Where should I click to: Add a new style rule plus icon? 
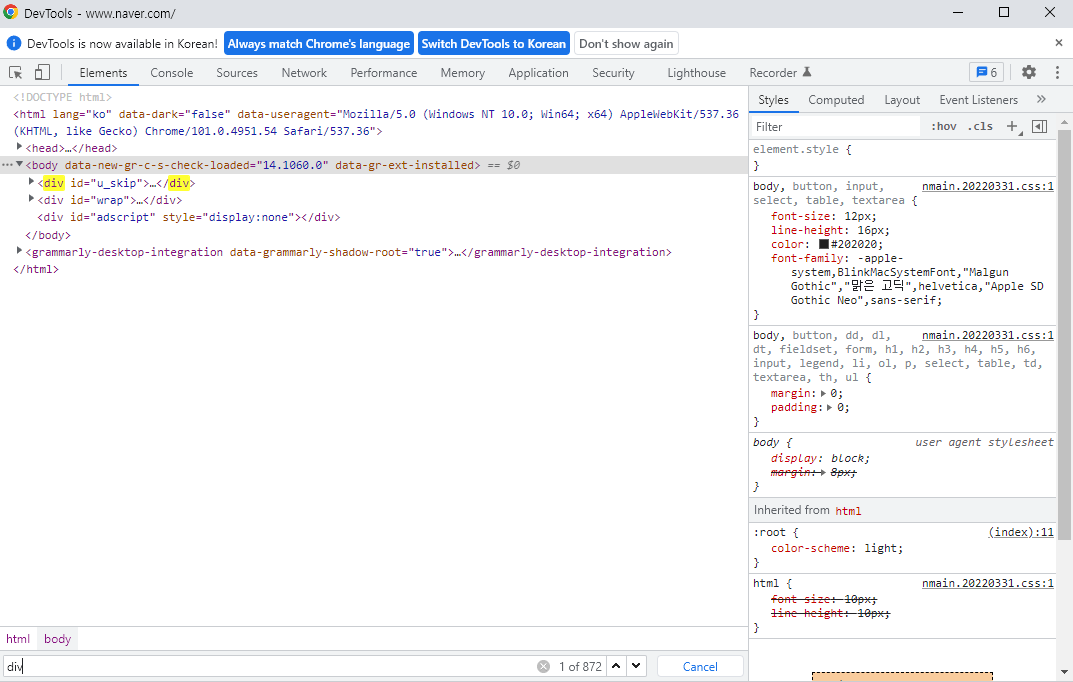tap(1013, 127)
